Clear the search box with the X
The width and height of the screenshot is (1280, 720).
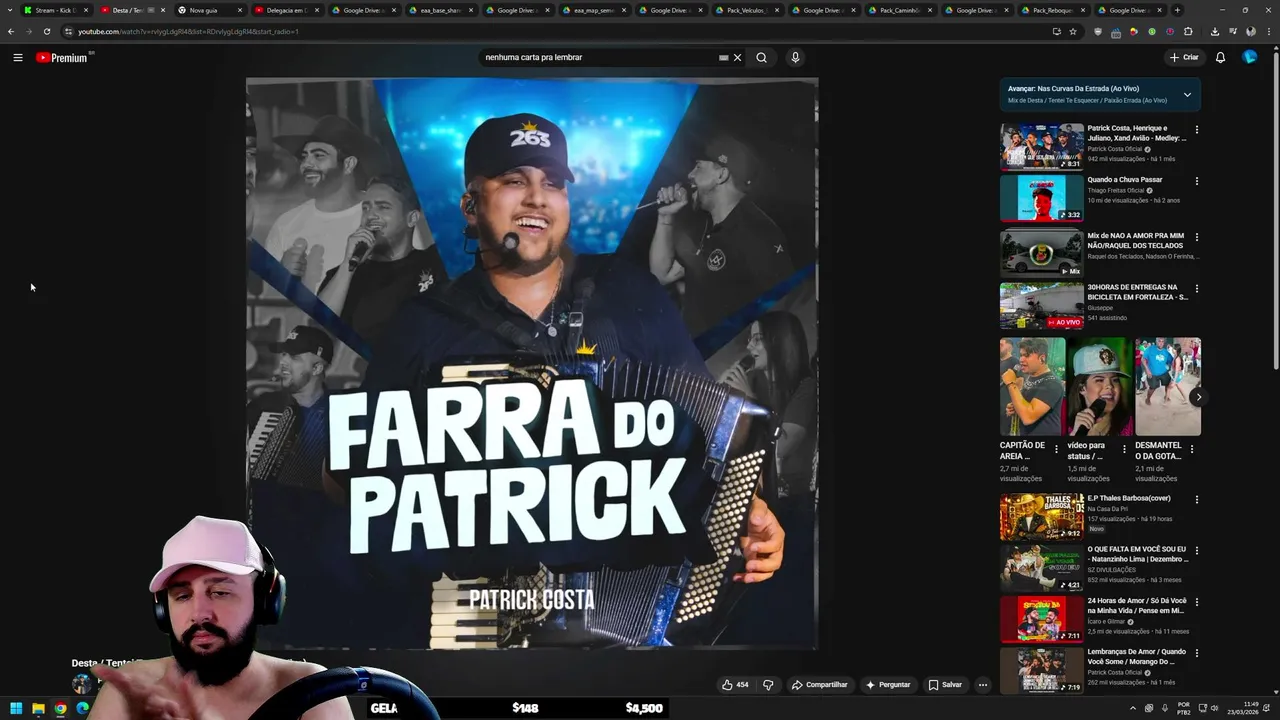tap(738, 57)
